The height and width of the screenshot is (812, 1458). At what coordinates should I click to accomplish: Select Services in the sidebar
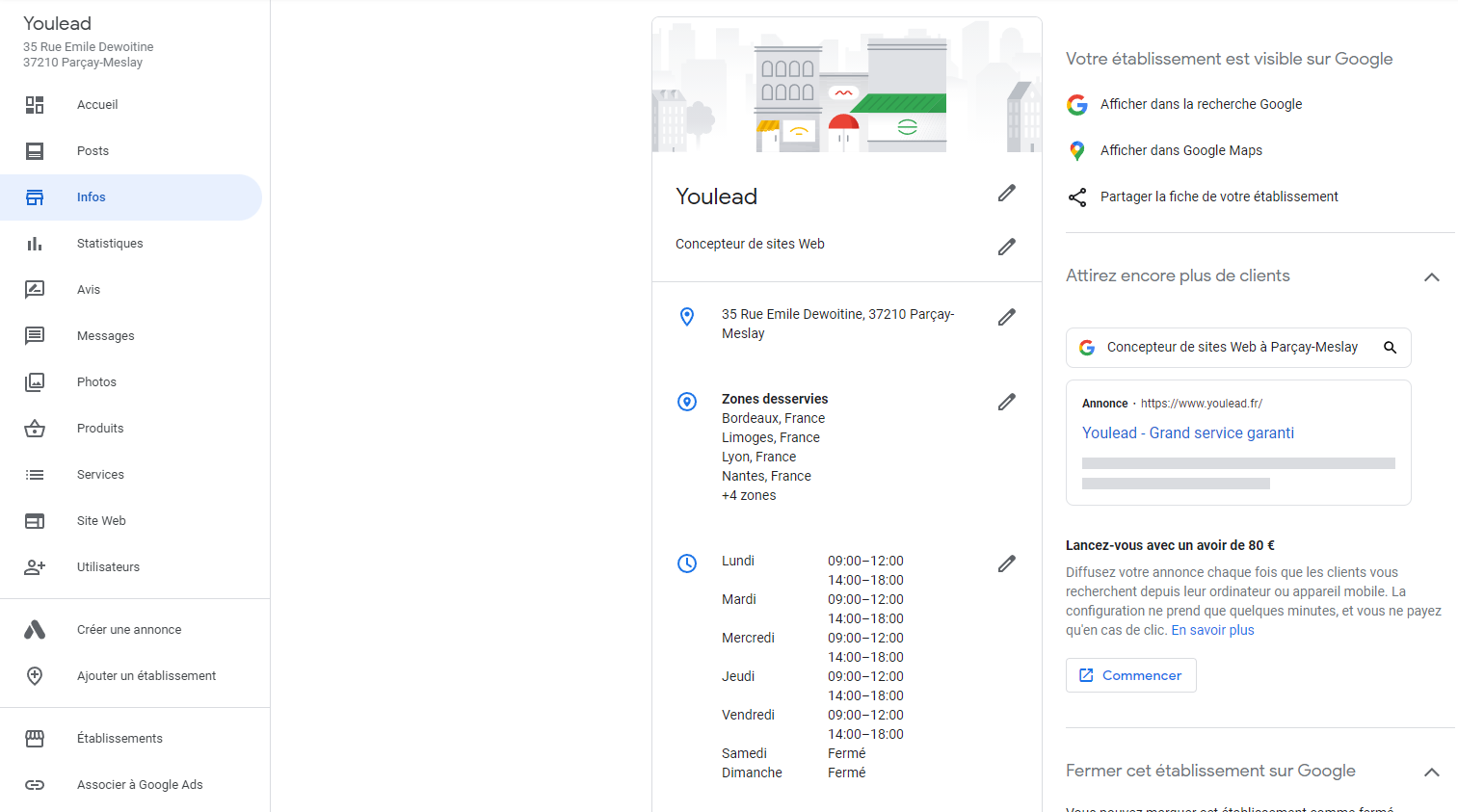tap(131, 475)
